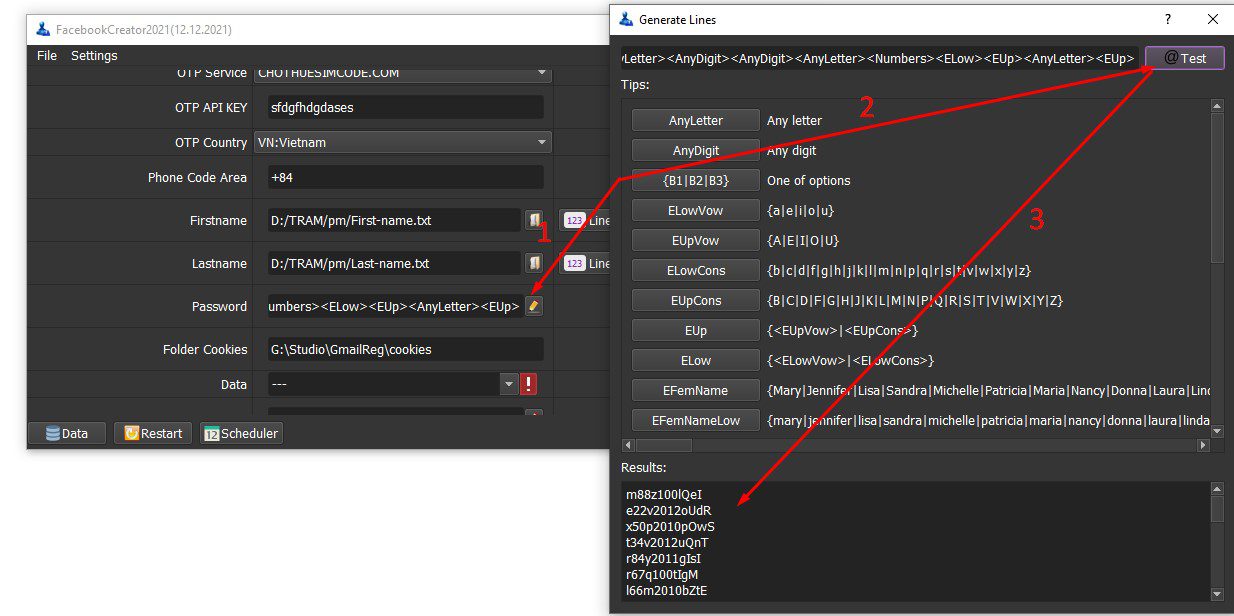The image size is (1234, 616).
Task: Open file browser icon next to Lastname
Action: pyautogui.click(x=534, y=263)
